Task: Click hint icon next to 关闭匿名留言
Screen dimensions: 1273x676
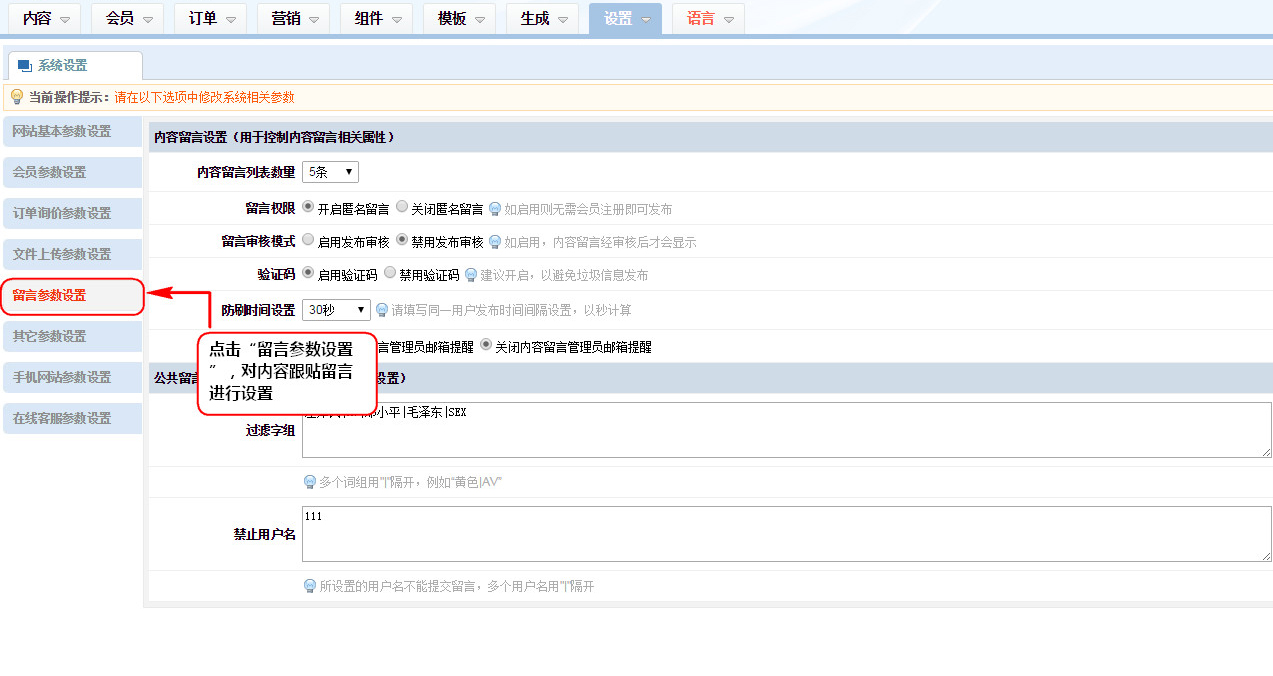Action: 494,209
